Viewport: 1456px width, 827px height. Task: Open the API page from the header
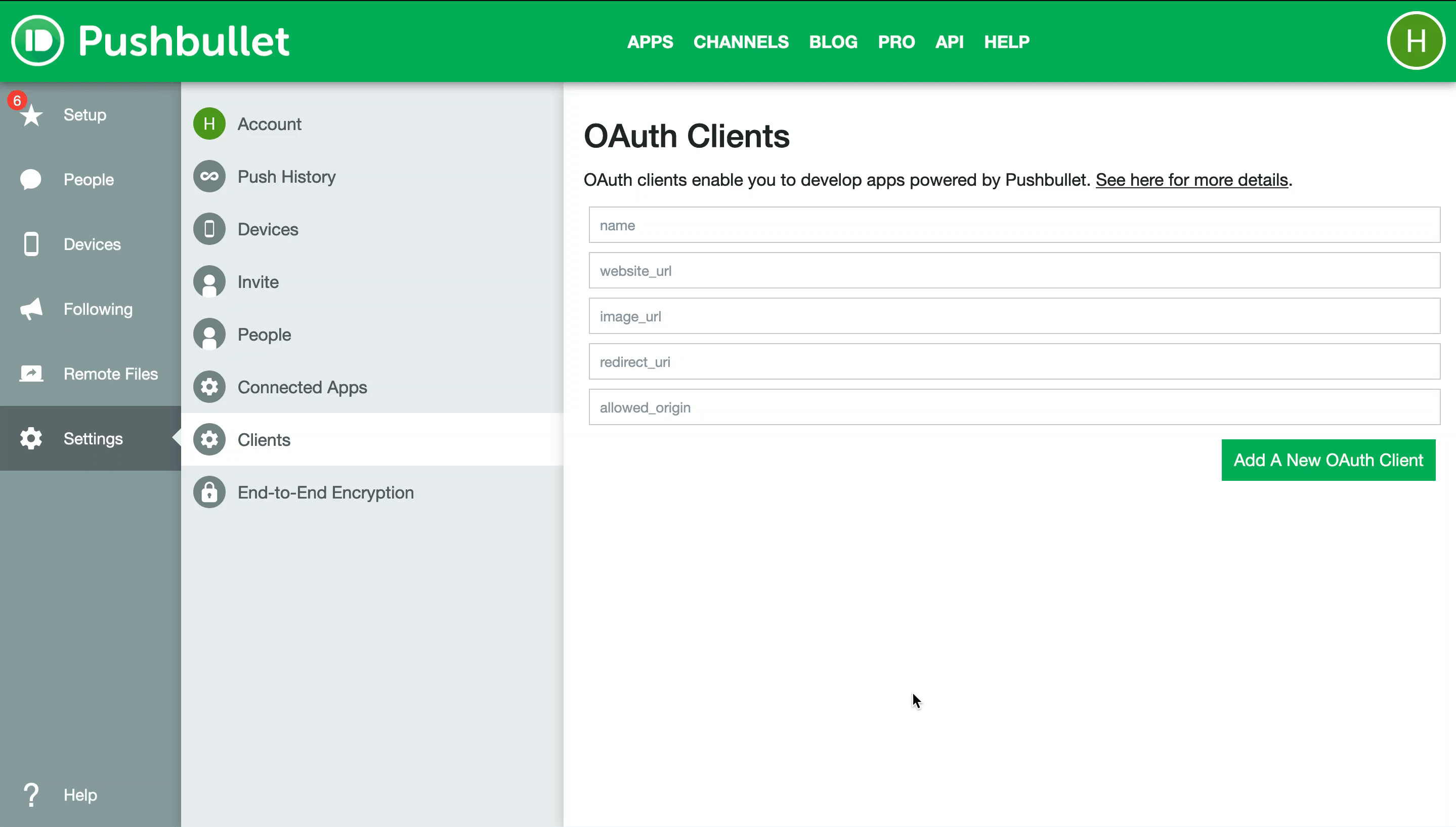click(949, 42)
